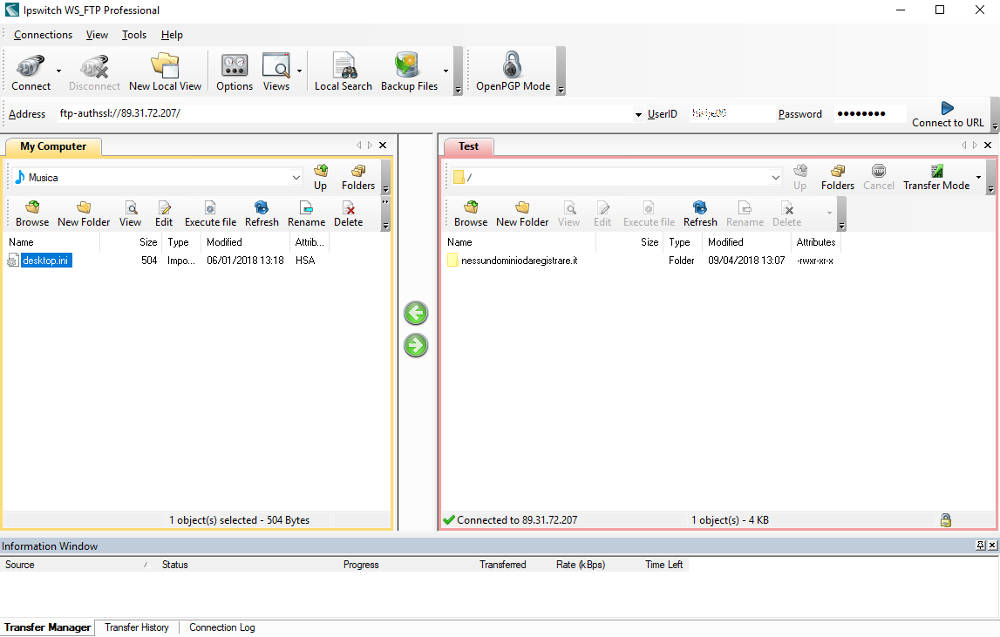Click the Connect toolbar icon
The image size is (1000, 637).
tap(30, 66)
